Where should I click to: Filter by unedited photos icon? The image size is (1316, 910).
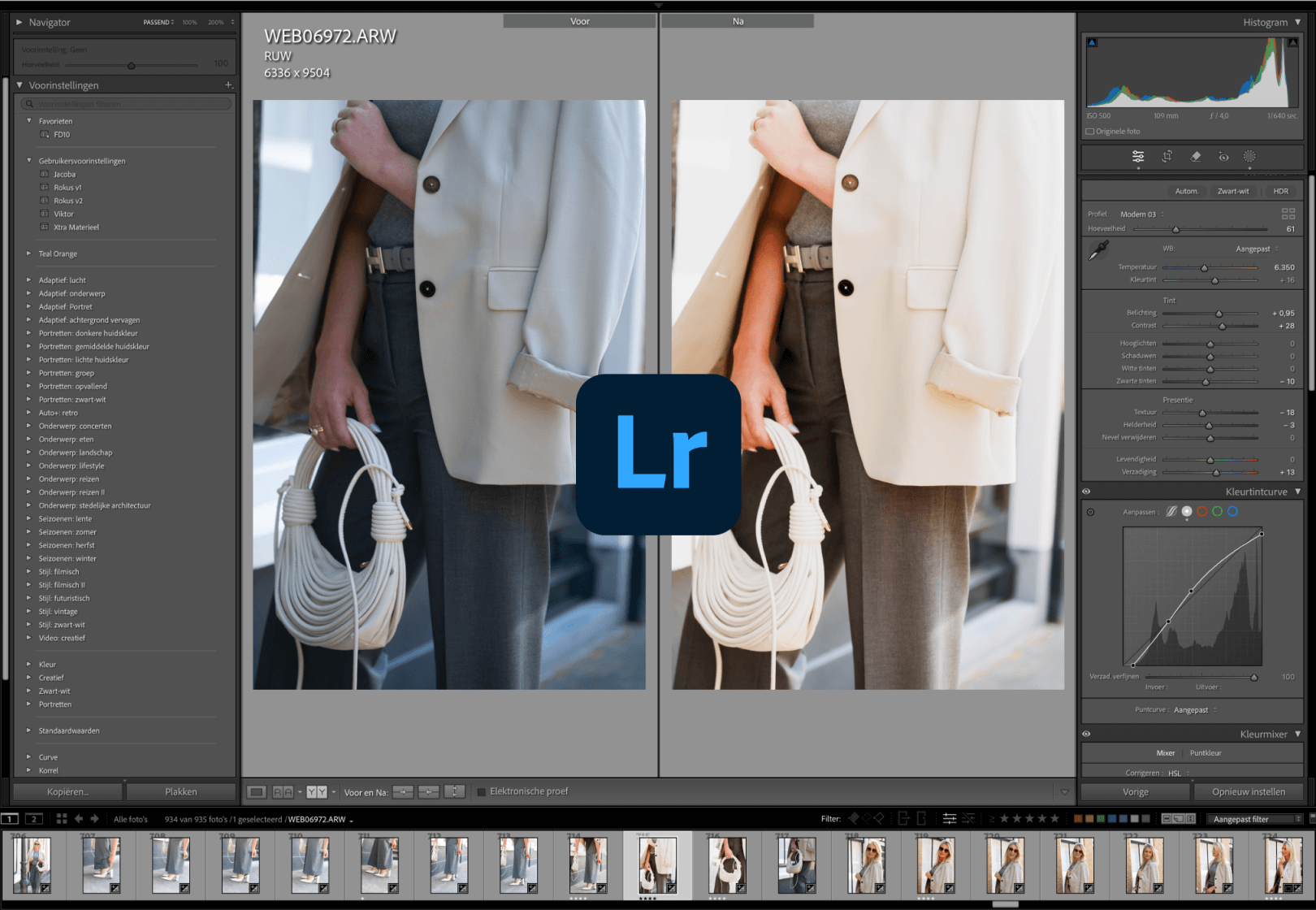pyautogui.click(x=968, y=819)
